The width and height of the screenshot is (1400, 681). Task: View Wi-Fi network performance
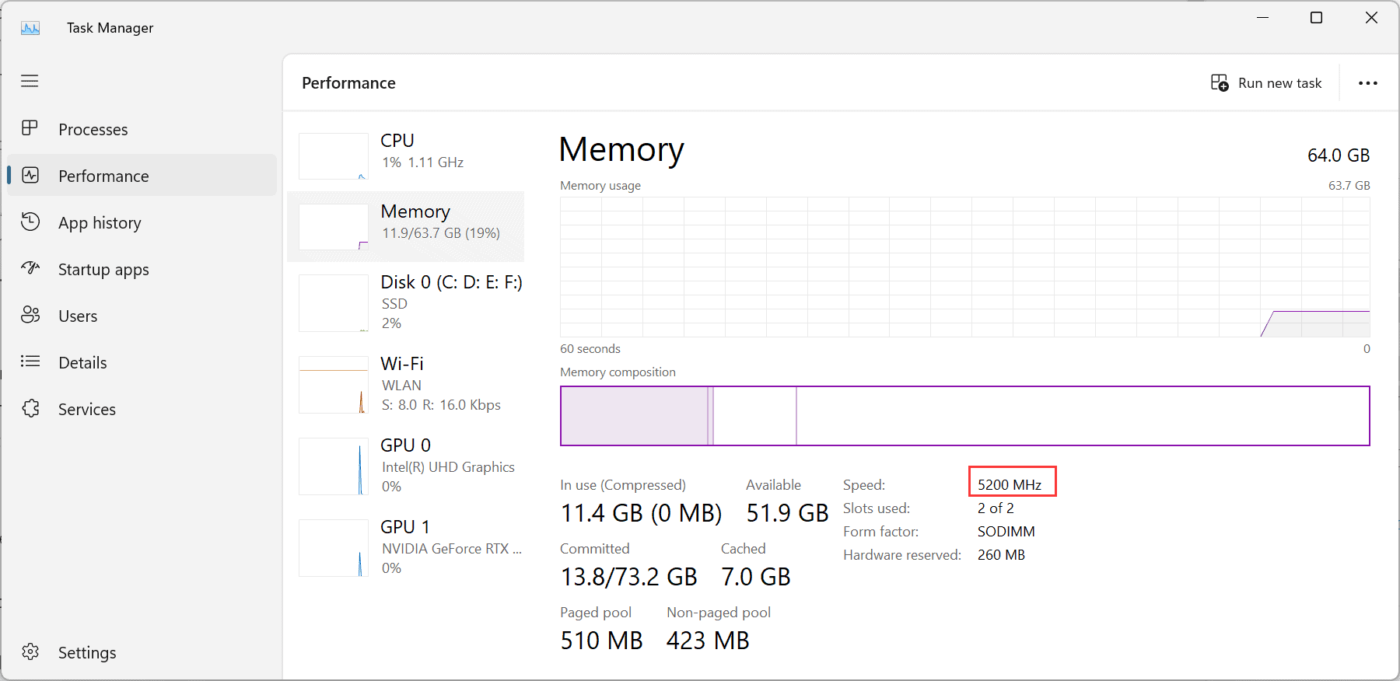[405, 384]
